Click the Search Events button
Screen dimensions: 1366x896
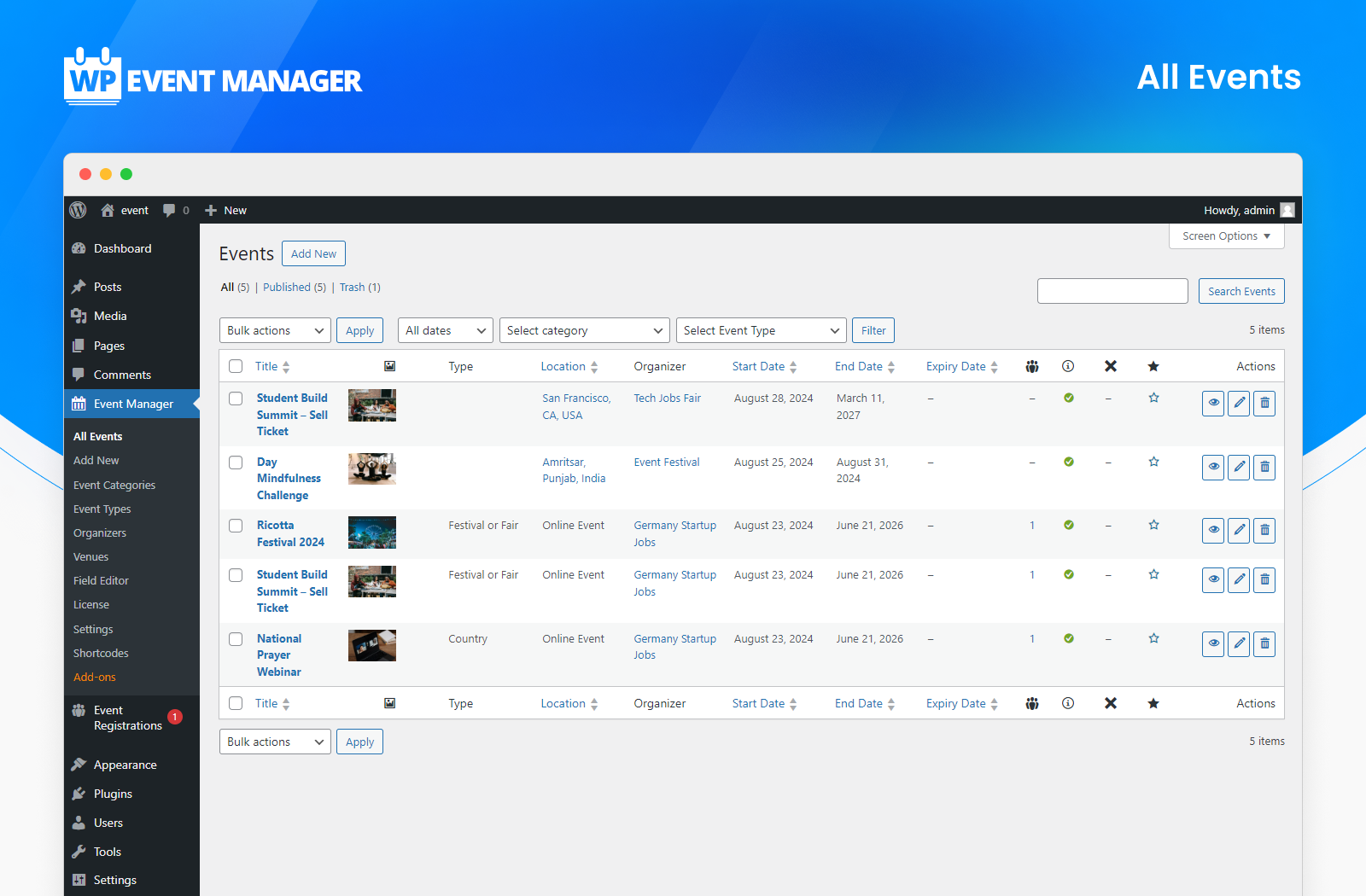(x=1241, y=291)
